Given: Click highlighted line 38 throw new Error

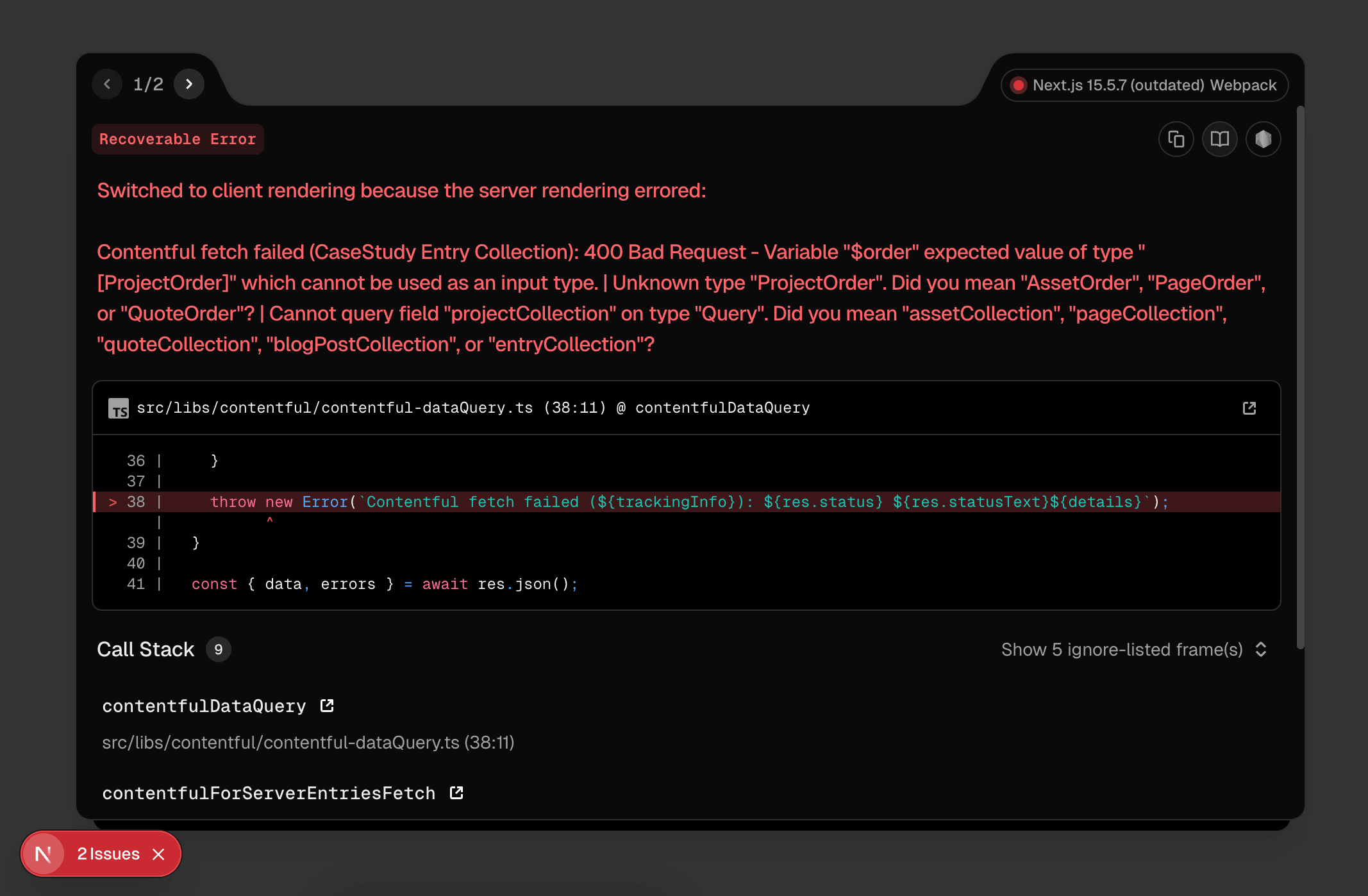Looking at the screenshot, I should point(687,502).
